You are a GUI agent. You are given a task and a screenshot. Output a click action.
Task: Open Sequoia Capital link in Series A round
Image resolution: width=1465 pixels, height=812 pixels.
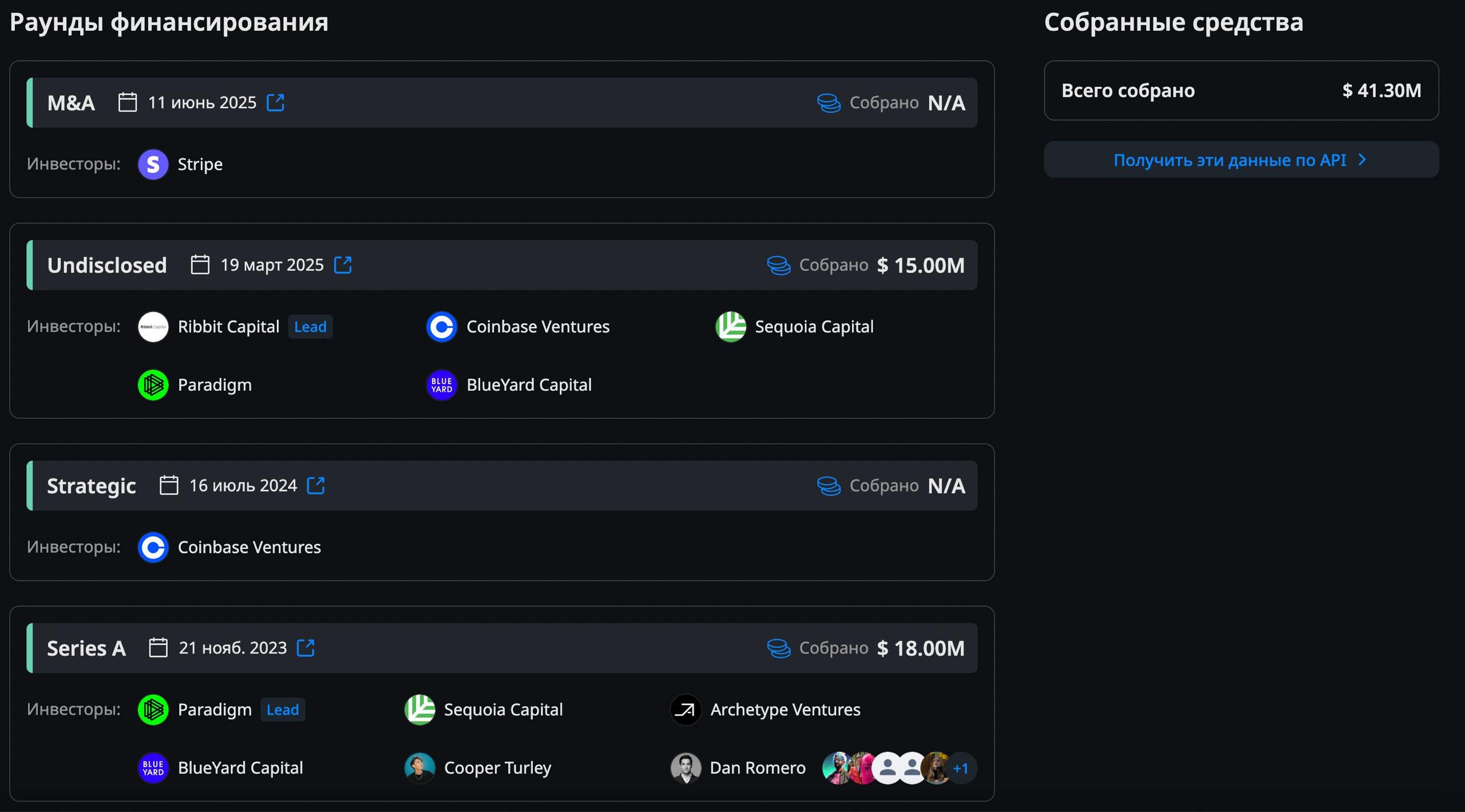tap(503, 710)
